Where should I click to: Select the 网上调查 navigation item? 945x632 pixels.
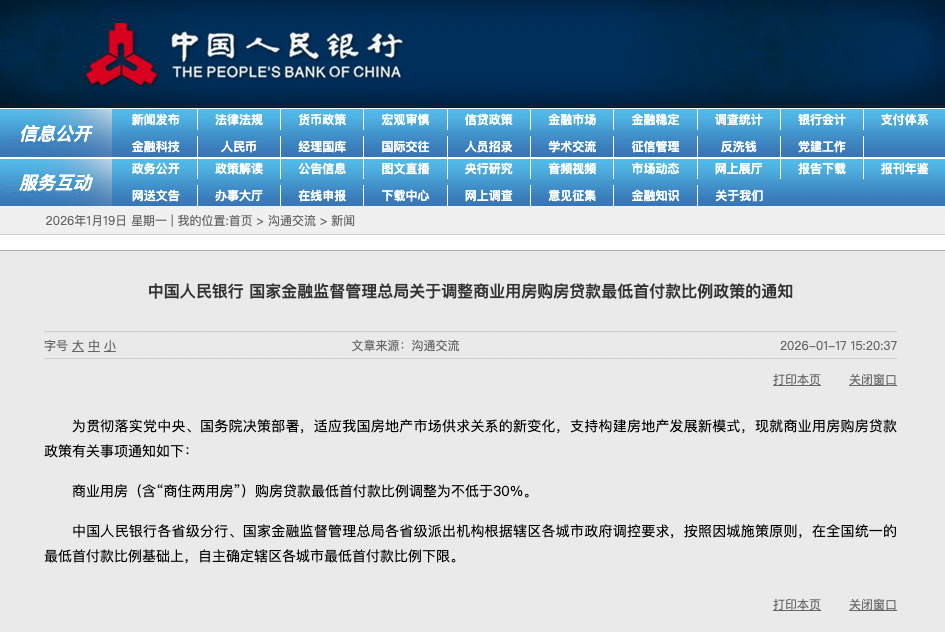489,195
